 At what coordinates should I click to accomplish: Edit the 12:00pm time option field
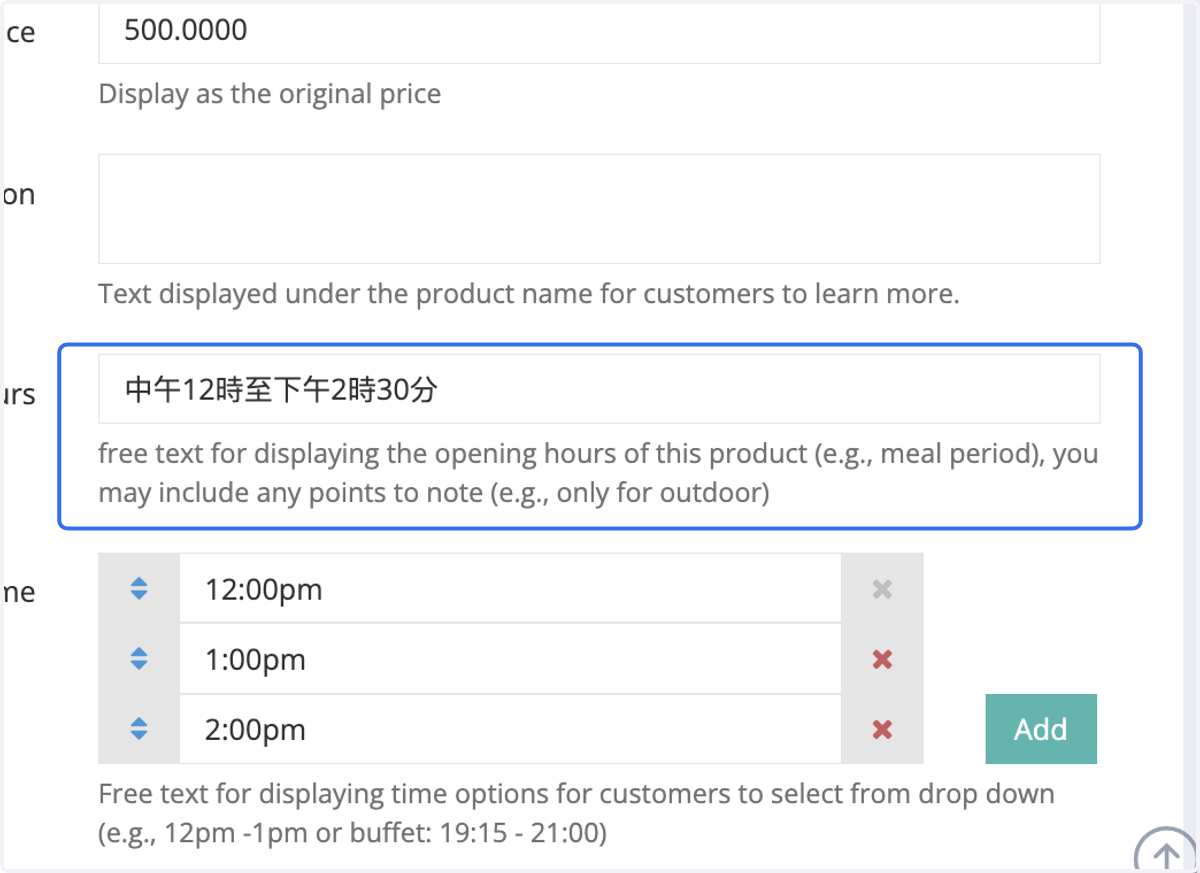[x=510, y=589]
